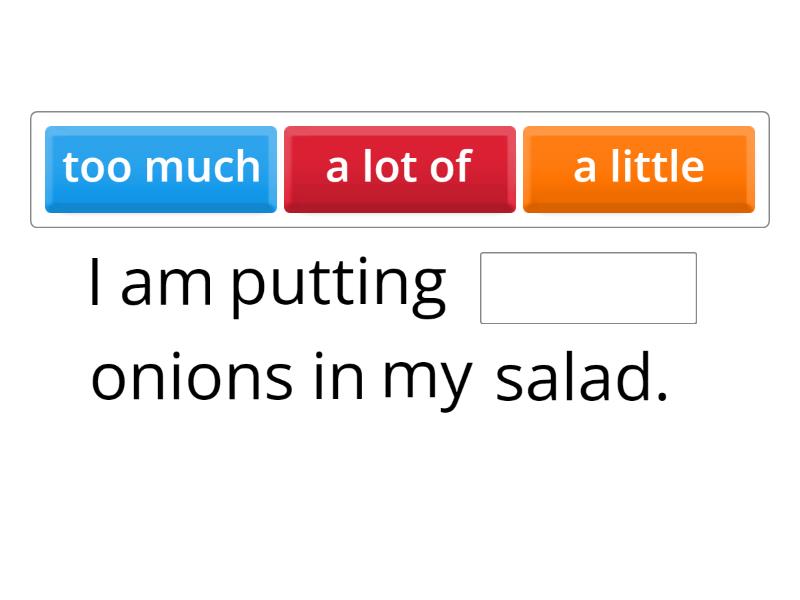This screenshot has width=800, height=600.
Task: Click the word "my" in the sentence
Action: pyautogui.click(x=426, y=380)
